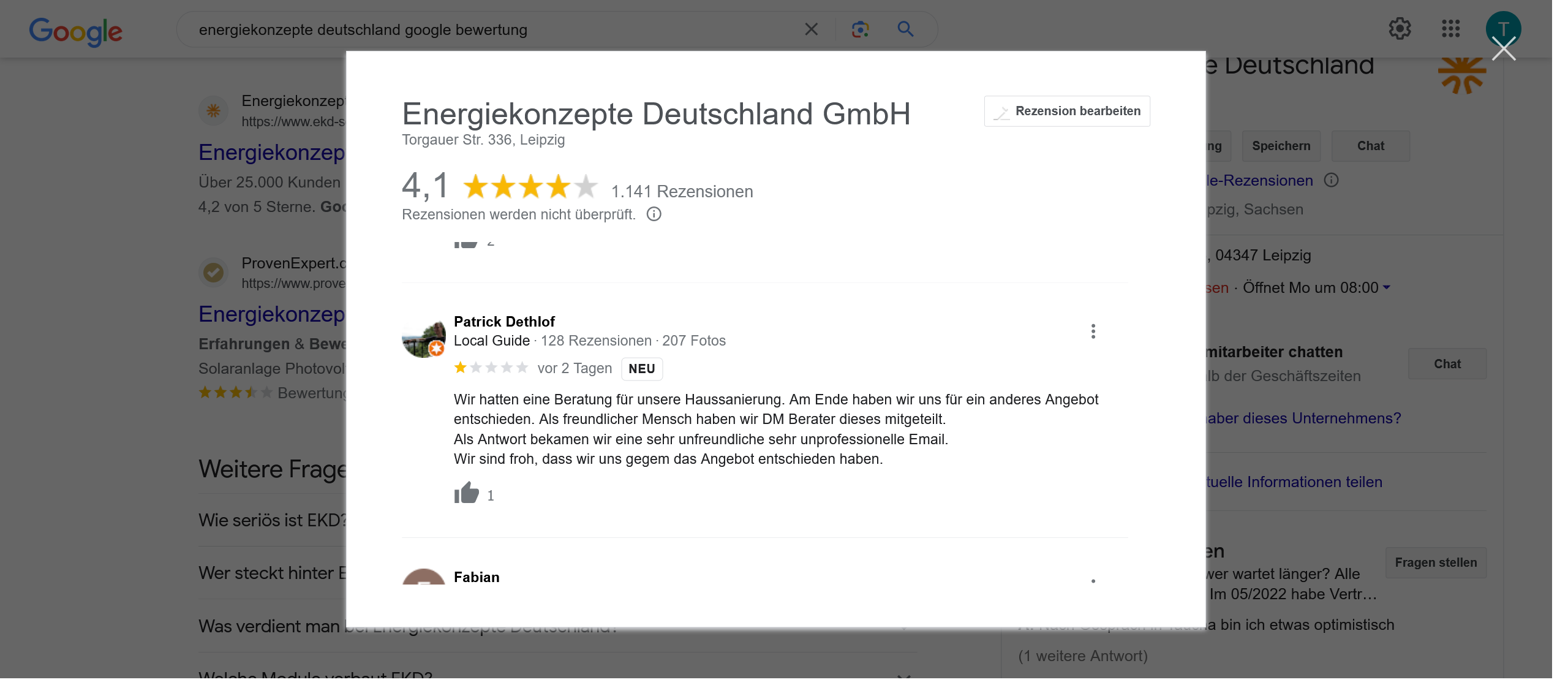Viewport: 1568px width, 685px height.
Task: Click the thumbs-up icon on Patrick Dethlof's review
Action: pyautogui.click(x=466, y=493)
